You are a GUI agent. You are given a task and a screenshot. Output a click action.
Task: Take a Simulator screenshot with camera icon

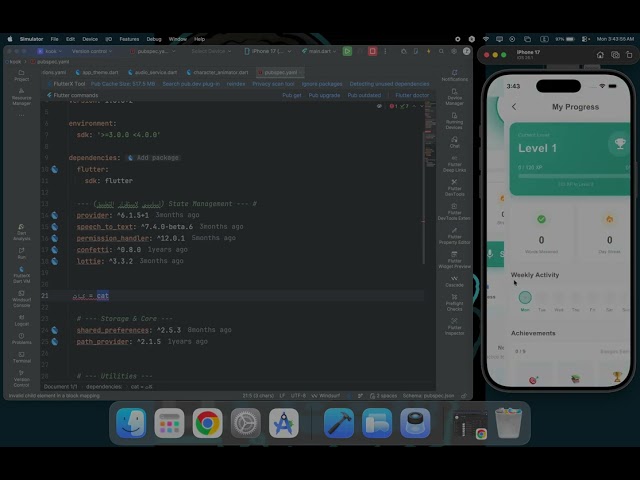point(615,55)
